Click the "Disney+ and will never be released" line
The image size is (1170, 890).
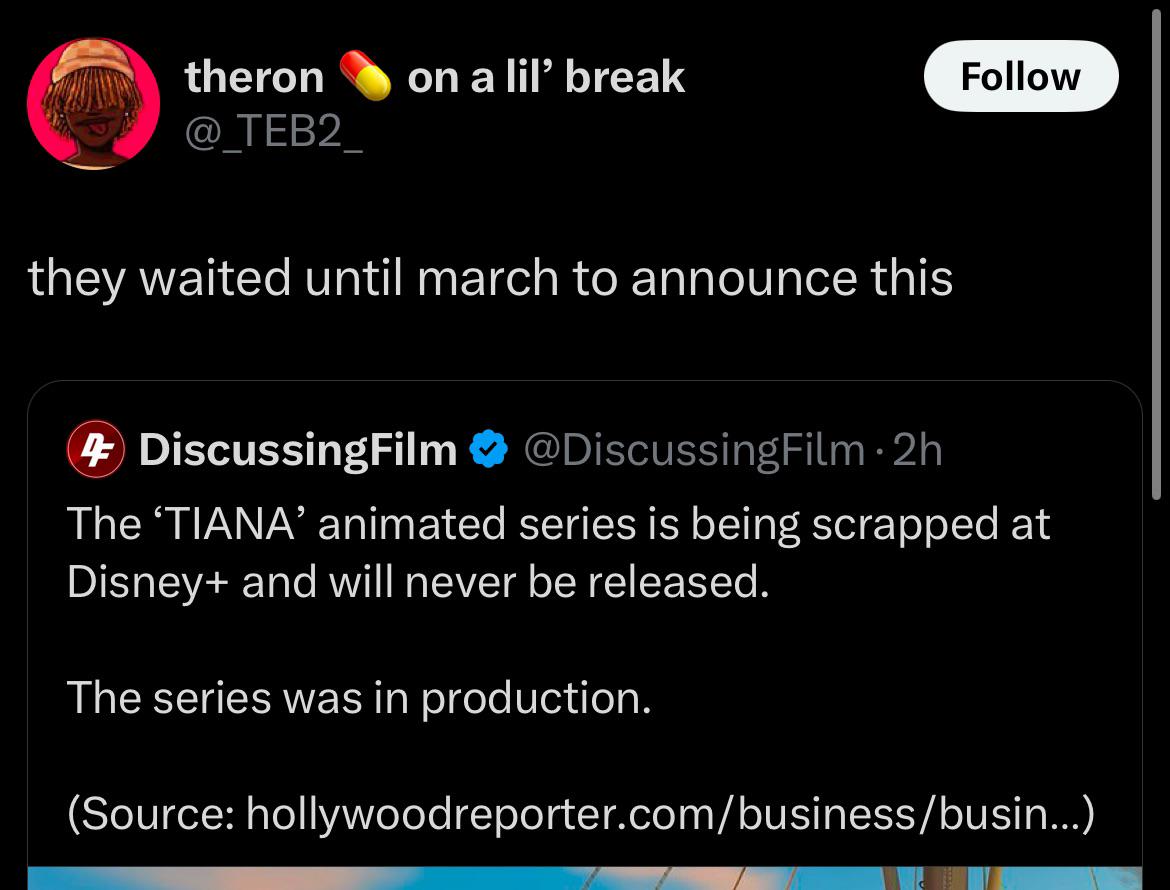[418, 581]
